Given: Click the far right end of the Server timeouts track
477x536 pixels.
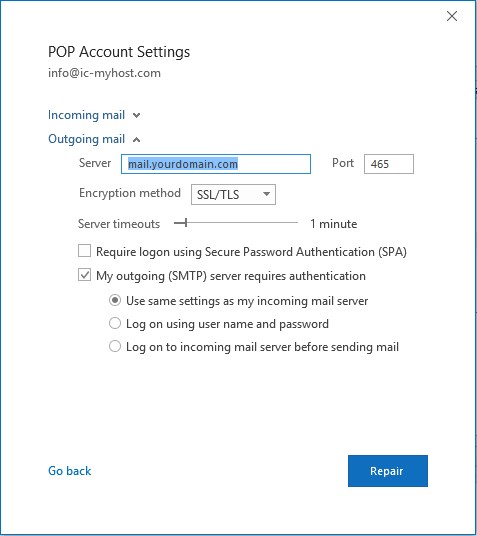Looking at the screenshot, I should [296, 223].
